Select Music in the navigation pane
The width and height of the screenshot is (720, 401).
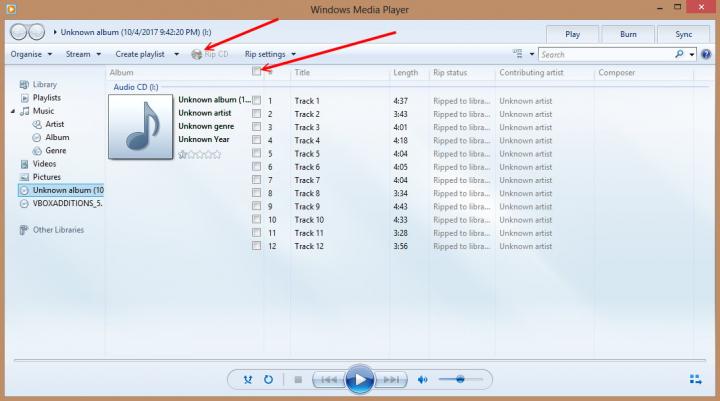pyautogui.click(x=43, y=111)
